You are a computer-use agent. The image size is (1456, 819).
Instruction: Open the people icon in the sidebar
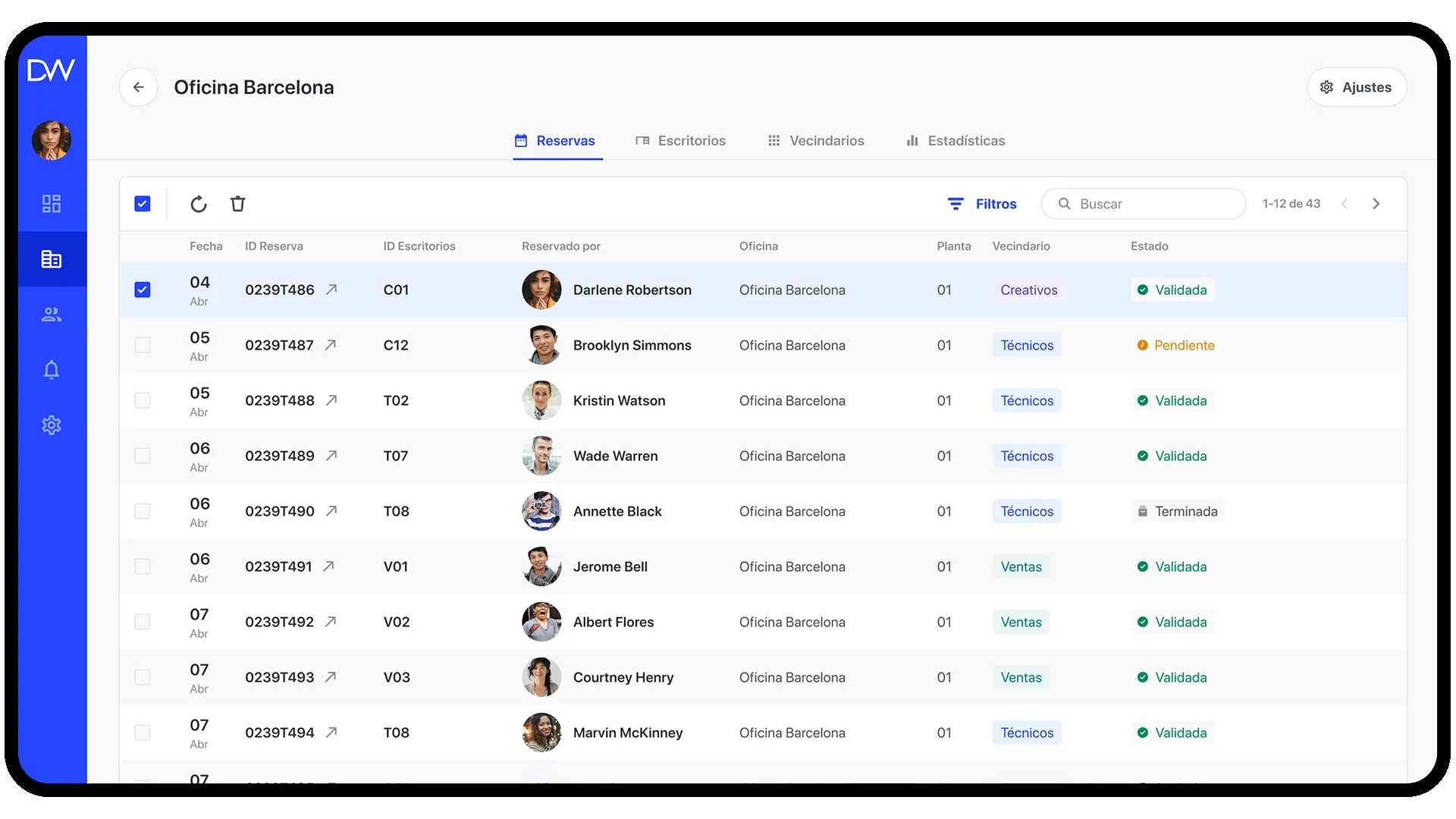[52, 315]
